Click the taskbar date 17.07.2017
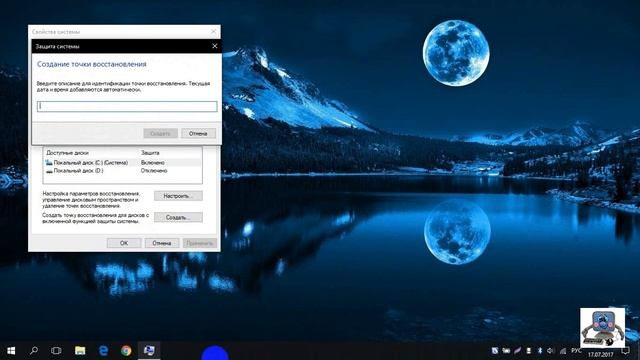This screenshot has height=360, width=640. [x=600, y=355]
